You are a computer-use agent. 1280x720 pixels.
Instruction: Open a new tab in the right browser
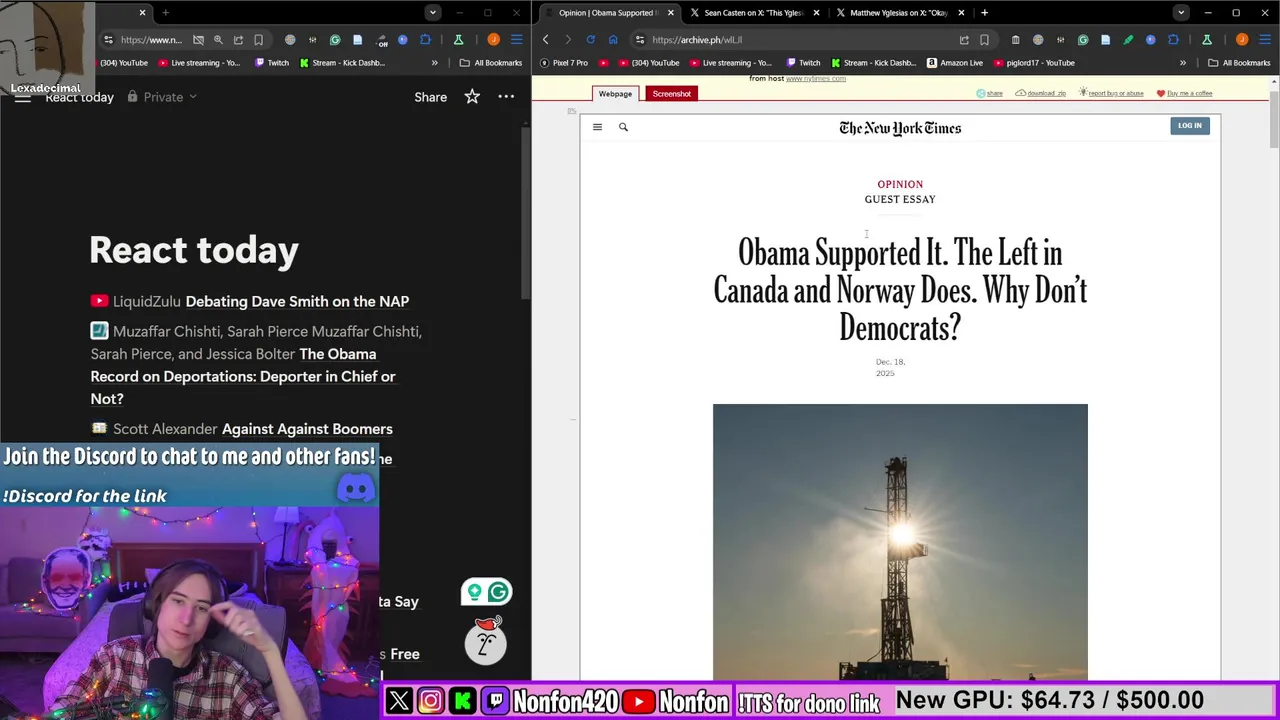(x=984, y=13)
